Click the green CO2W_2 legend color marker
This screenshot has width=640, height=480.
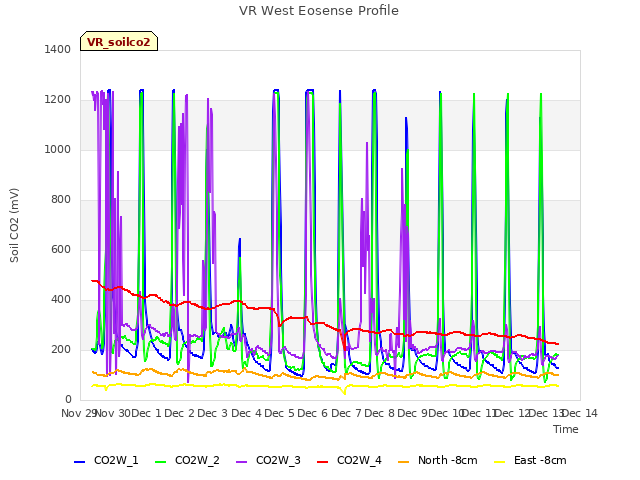tap(161, 461)
